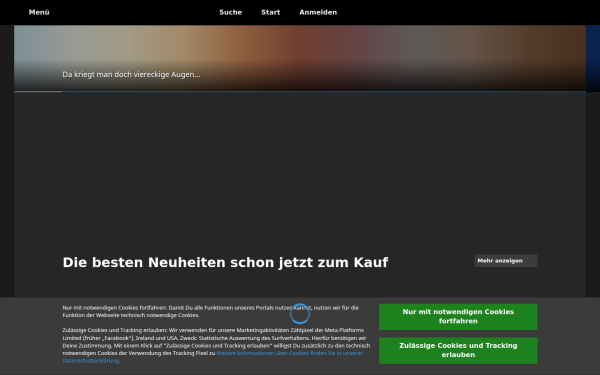The height and width of the screenshot is (375, 600).
Task: Open the Menü navigation item
Action: coord(39,12)
